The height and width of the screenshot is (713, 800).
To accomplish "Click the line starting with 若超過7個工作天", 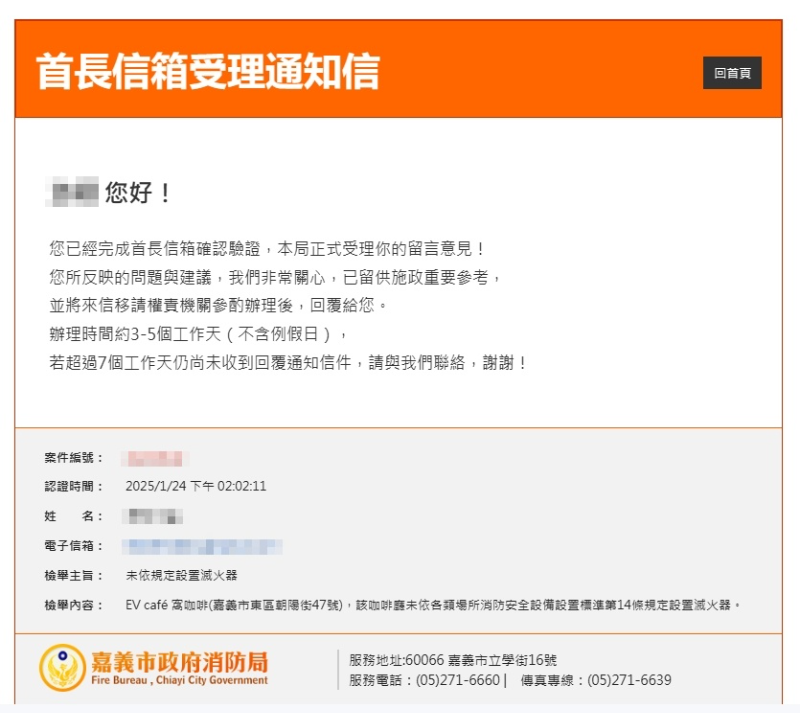I will tap(288, 363).
